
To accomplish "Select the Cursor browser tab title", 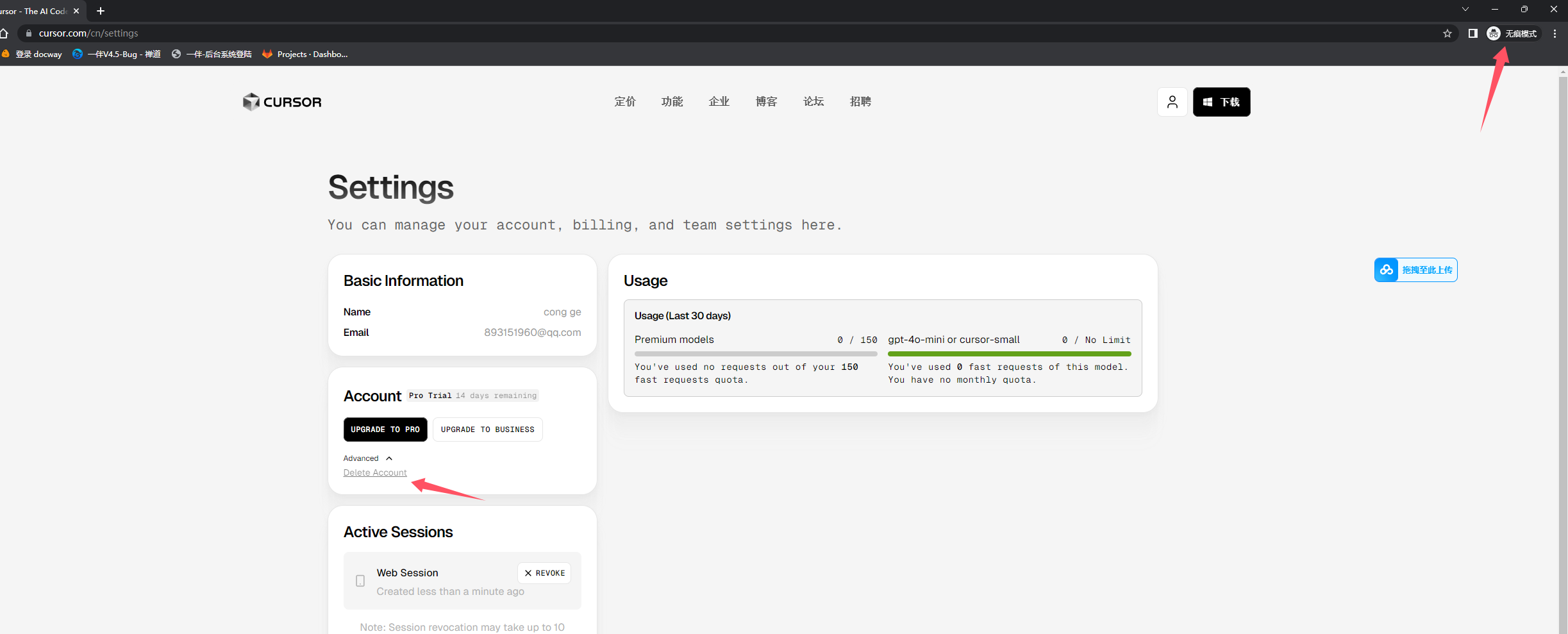I will click(x=33, y=11).
